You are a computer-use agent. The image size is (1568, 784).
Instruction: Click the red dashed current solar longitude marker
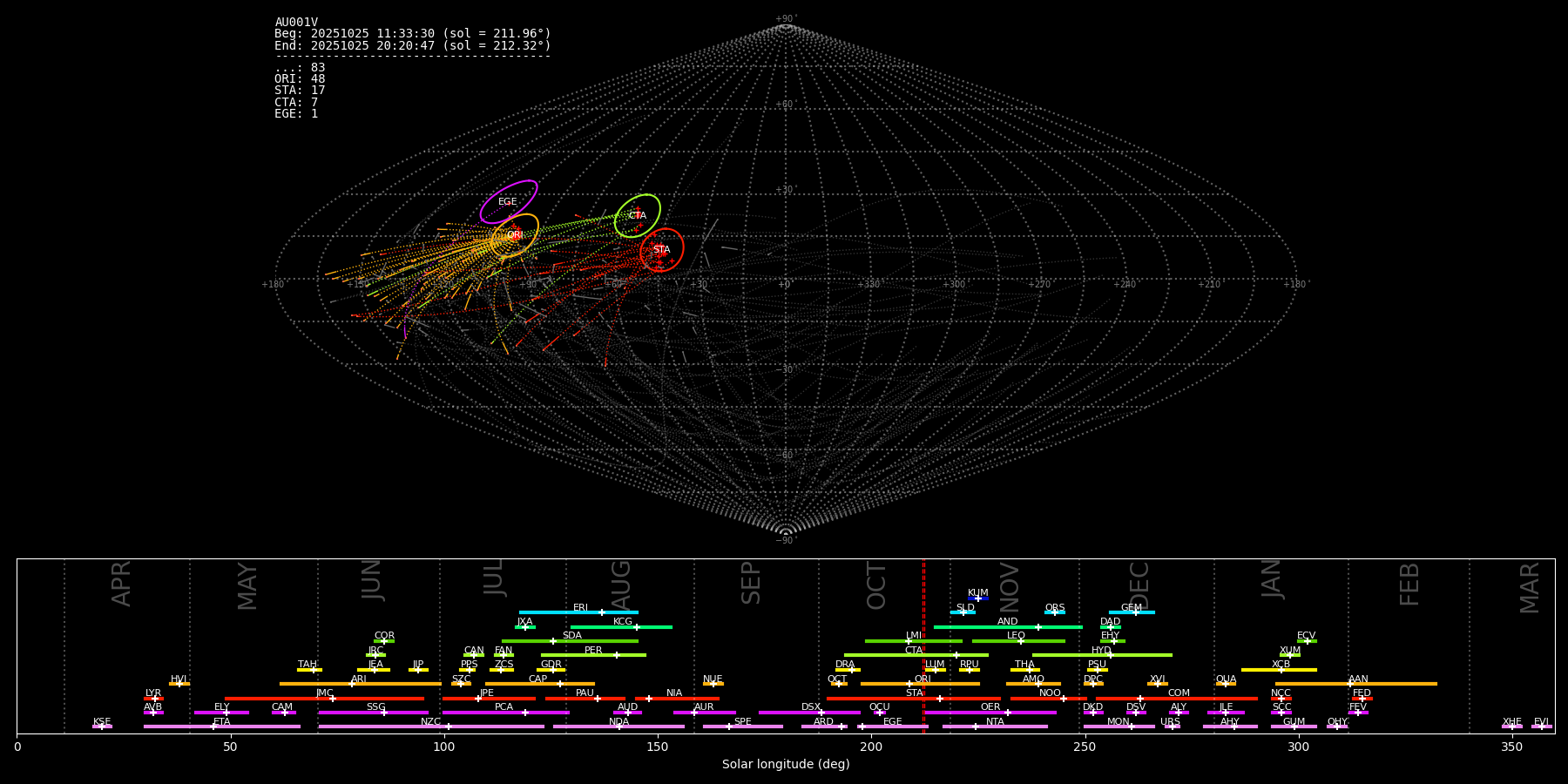tap(923, 645)
